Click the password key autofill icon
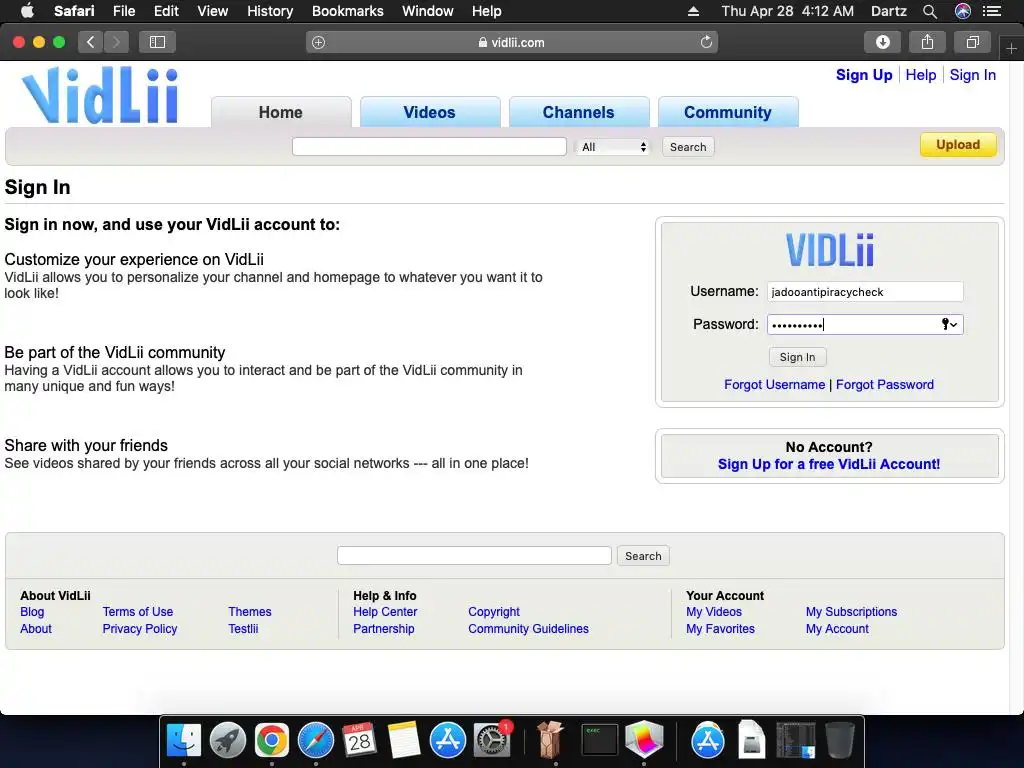1024x768 pixels. (949, 325)
